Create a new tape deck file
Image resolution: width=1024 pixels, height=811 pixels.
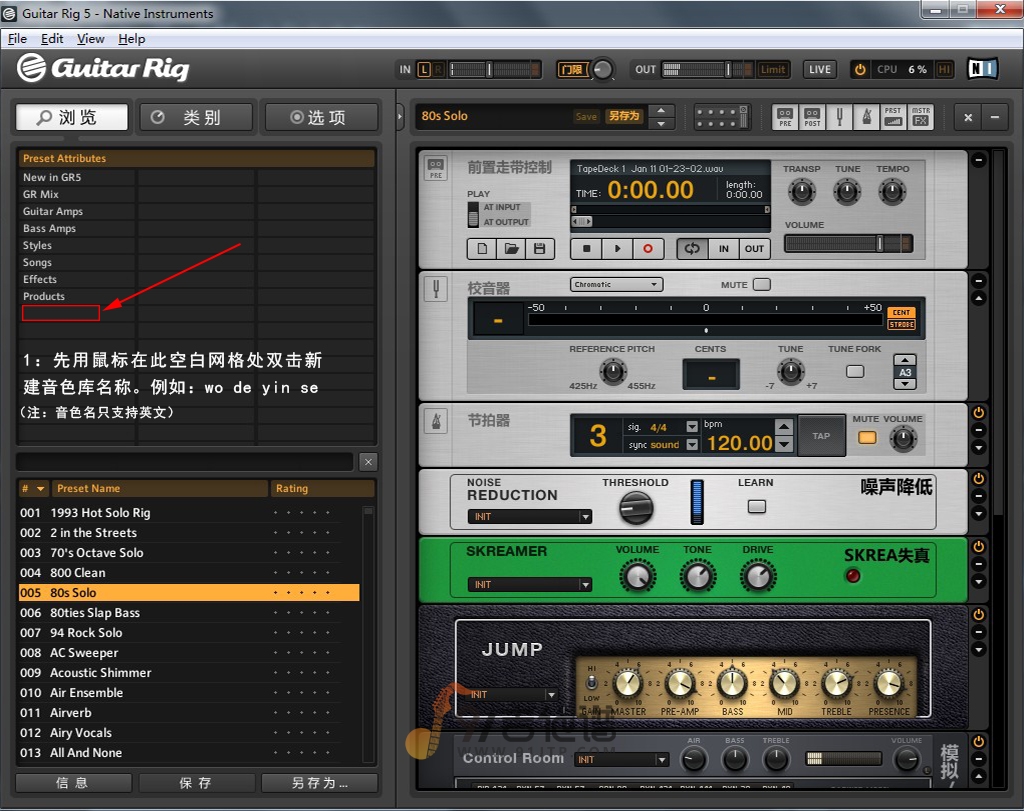pyautogui.click(x=482, y=249)
